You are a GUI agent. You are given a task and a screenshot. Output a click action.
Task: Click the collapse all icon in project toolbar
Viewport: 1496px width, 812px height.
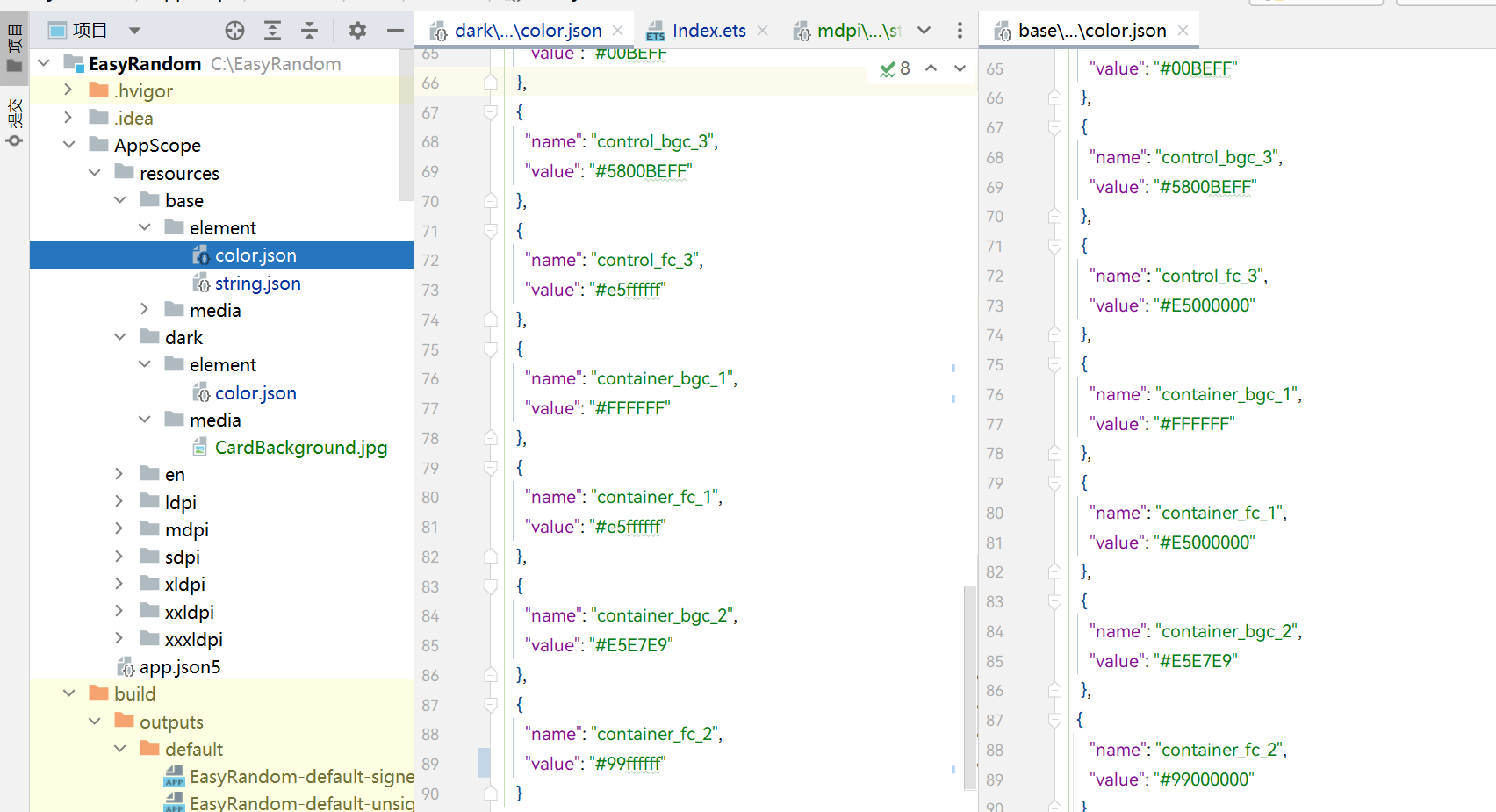[310, 31]
